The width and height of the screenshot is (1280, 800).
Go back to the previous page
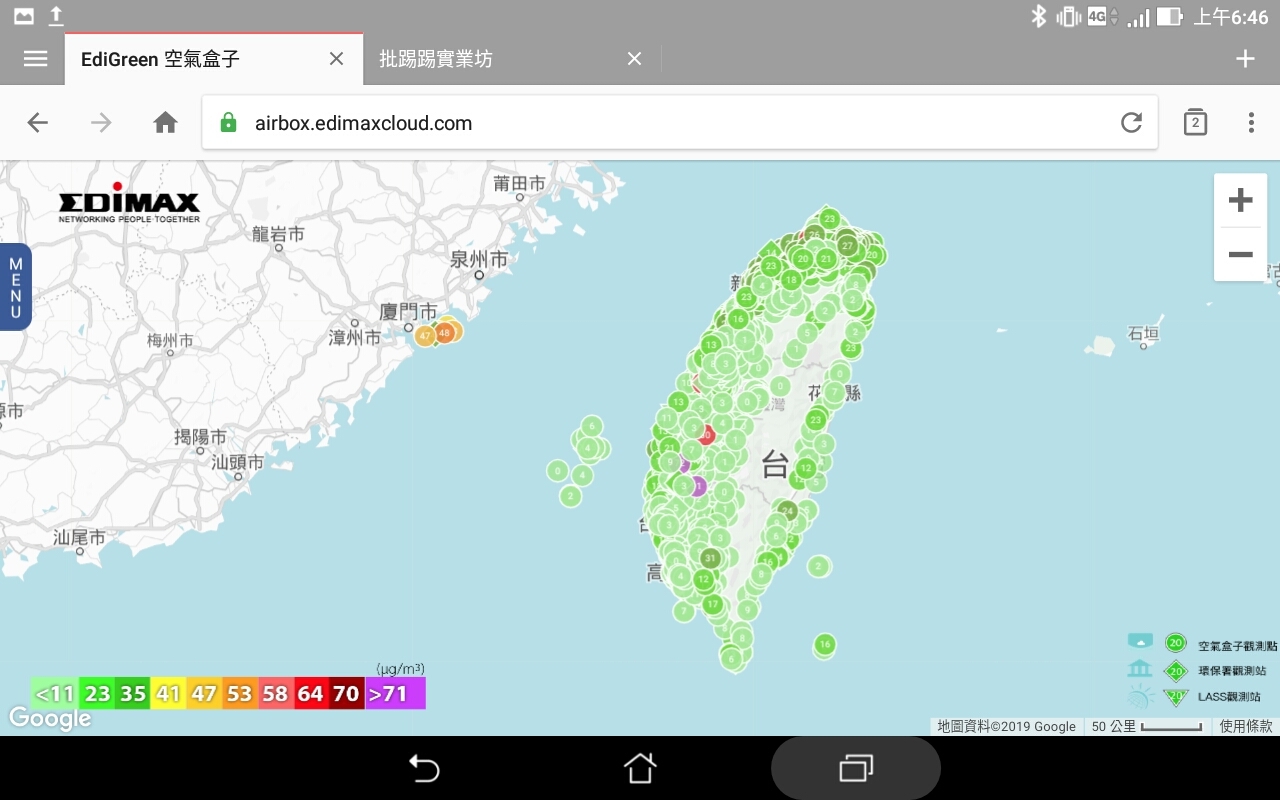[37, 123]
